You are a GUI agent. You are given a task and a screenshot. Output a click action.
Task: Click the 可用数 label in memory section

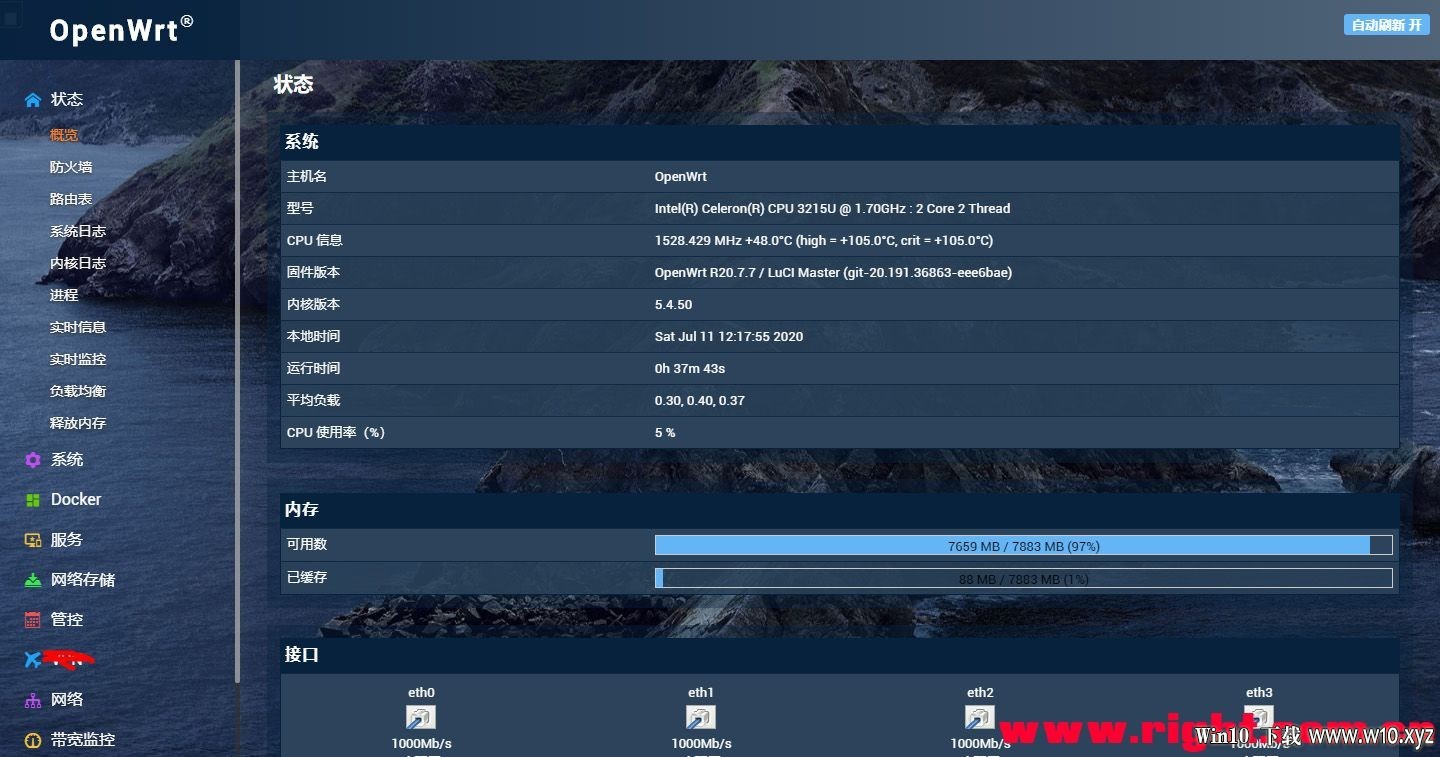[x=307, y=544]
